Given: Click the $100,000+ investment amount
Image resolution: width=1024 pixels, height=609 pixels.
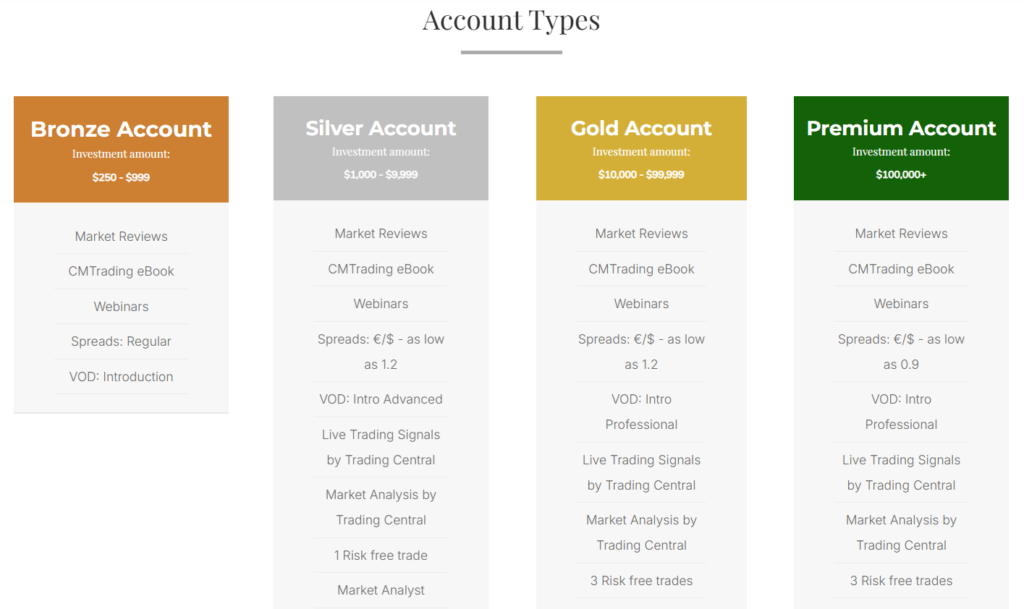Looking at the screenshot, I should [x=901, y=174].
